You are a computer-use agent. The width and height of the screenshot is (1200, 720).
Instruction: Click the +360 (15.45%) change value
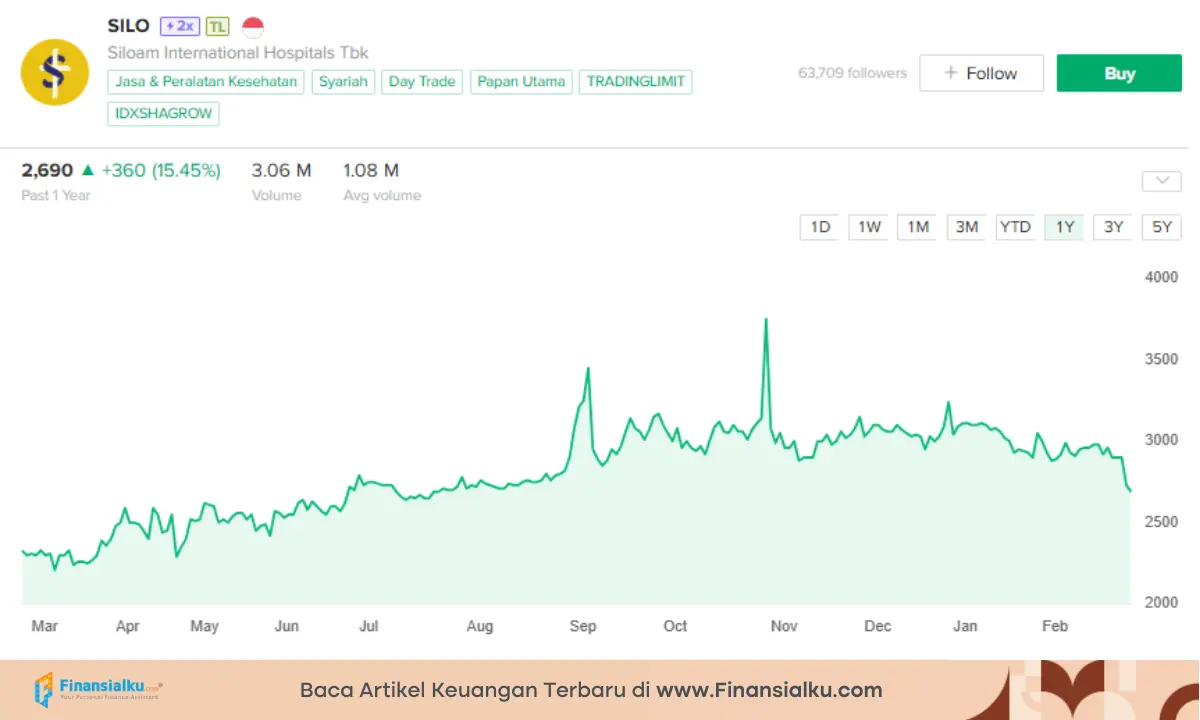pos(161,171)
